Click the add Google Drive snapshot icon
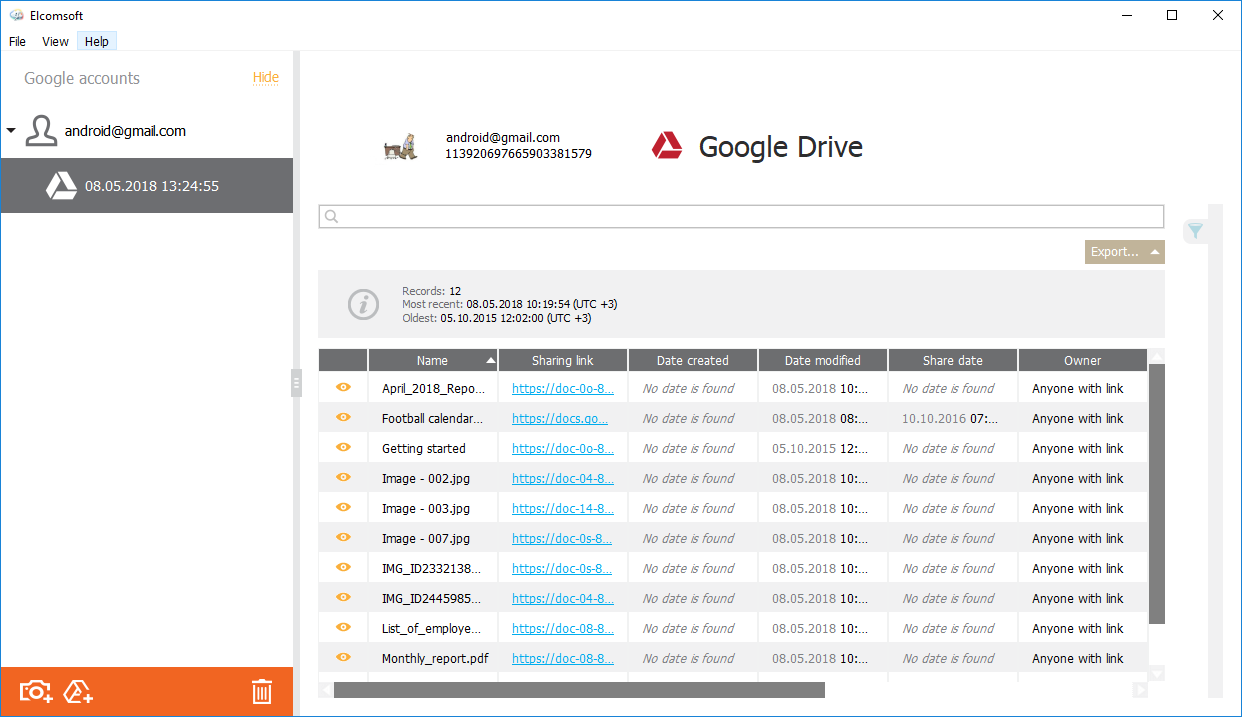 78,691
